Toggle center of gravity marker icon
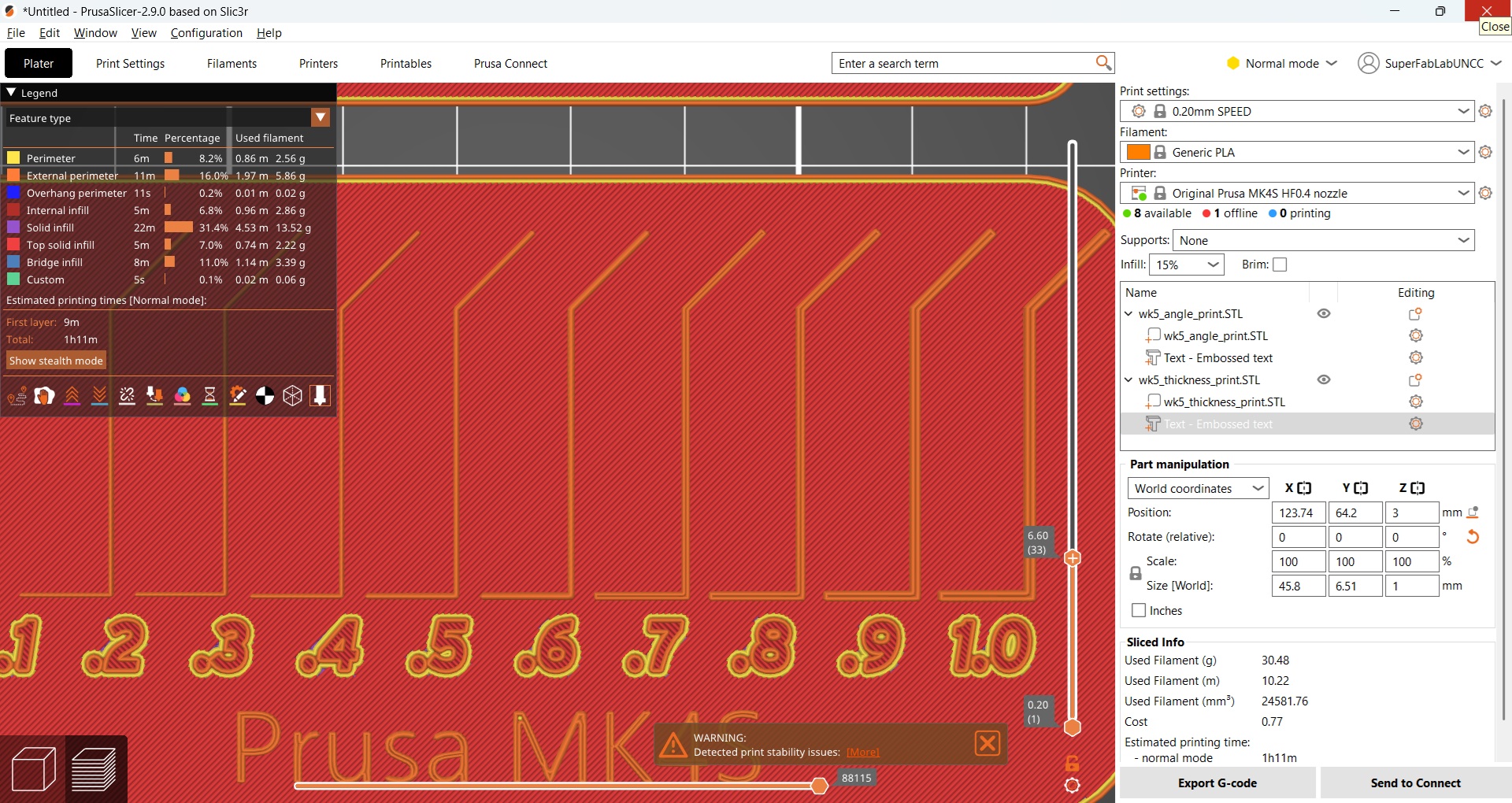Viewport: 1512px width, 803px height. pos(265,395)
